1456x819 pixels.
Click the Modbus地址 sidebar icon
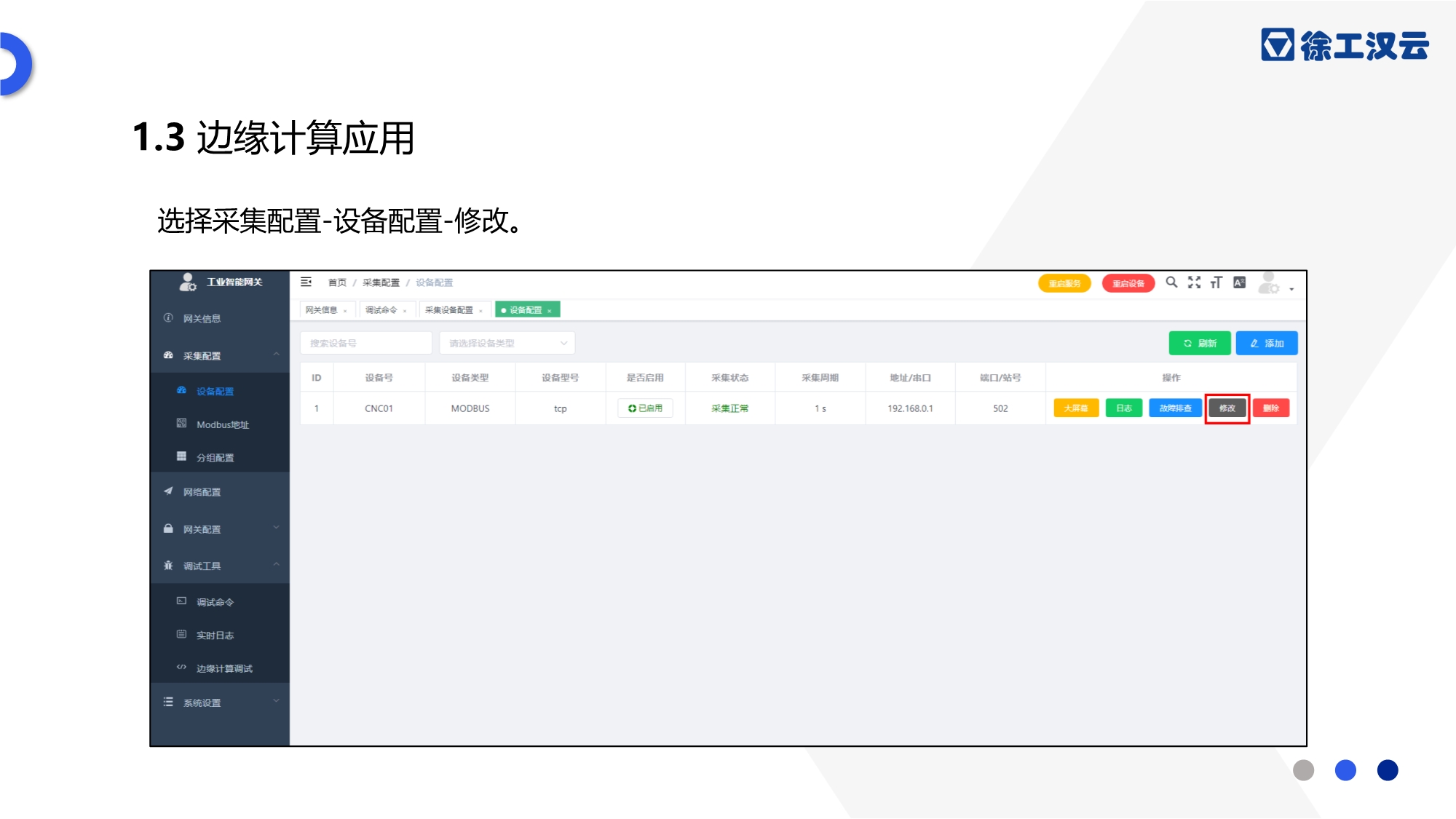(x=181, y=424)
